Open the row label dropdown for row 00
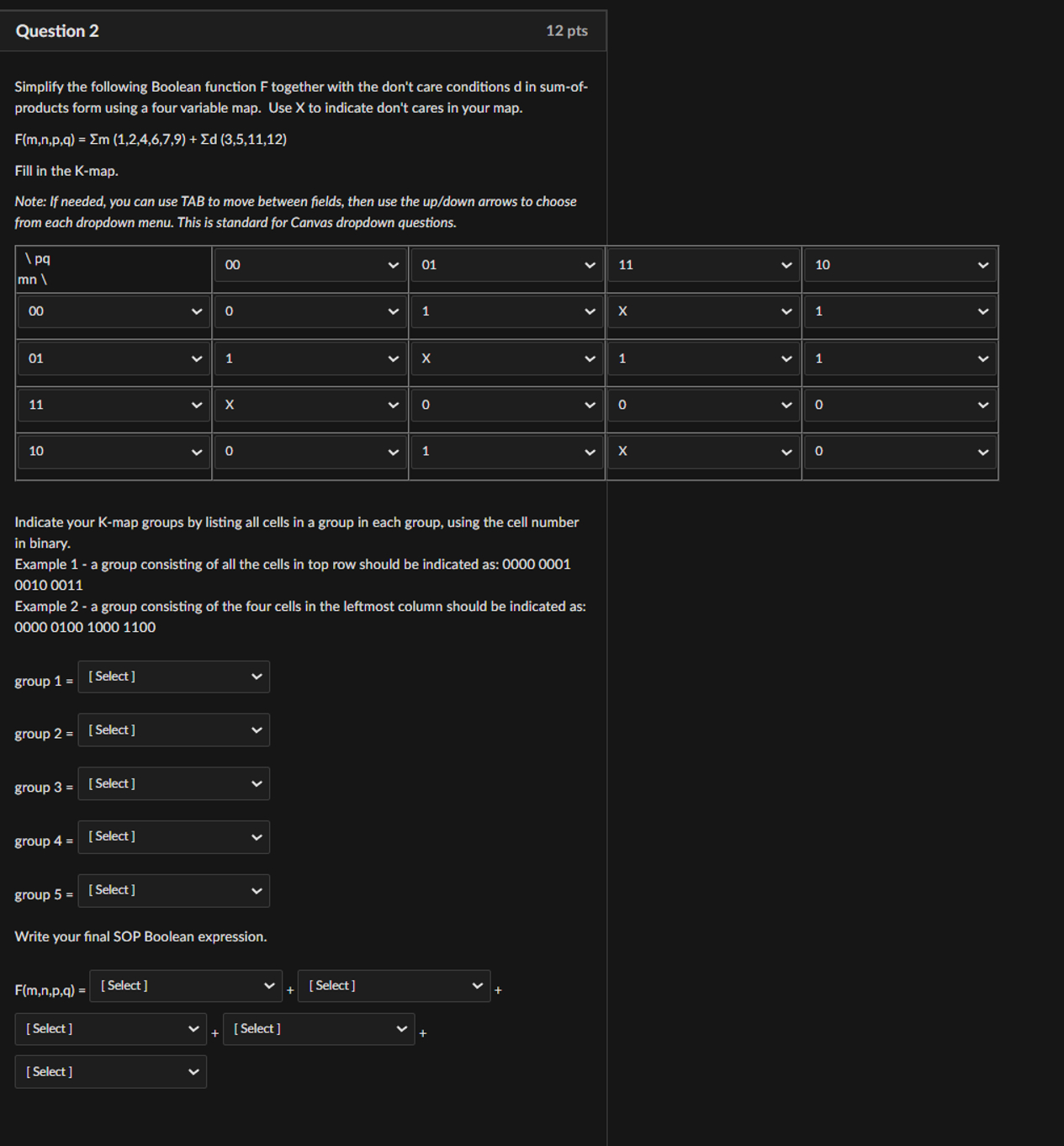 pyautogui.click(x=113, y=311)
